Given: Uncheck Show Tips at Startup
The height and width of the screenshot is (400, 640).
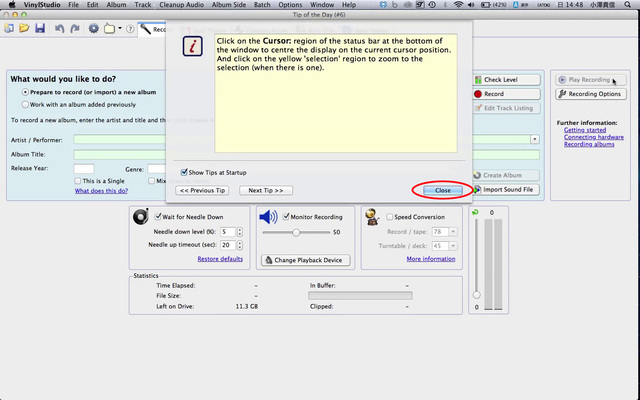Looking at the screenshot, I should (x=184, y=172).
